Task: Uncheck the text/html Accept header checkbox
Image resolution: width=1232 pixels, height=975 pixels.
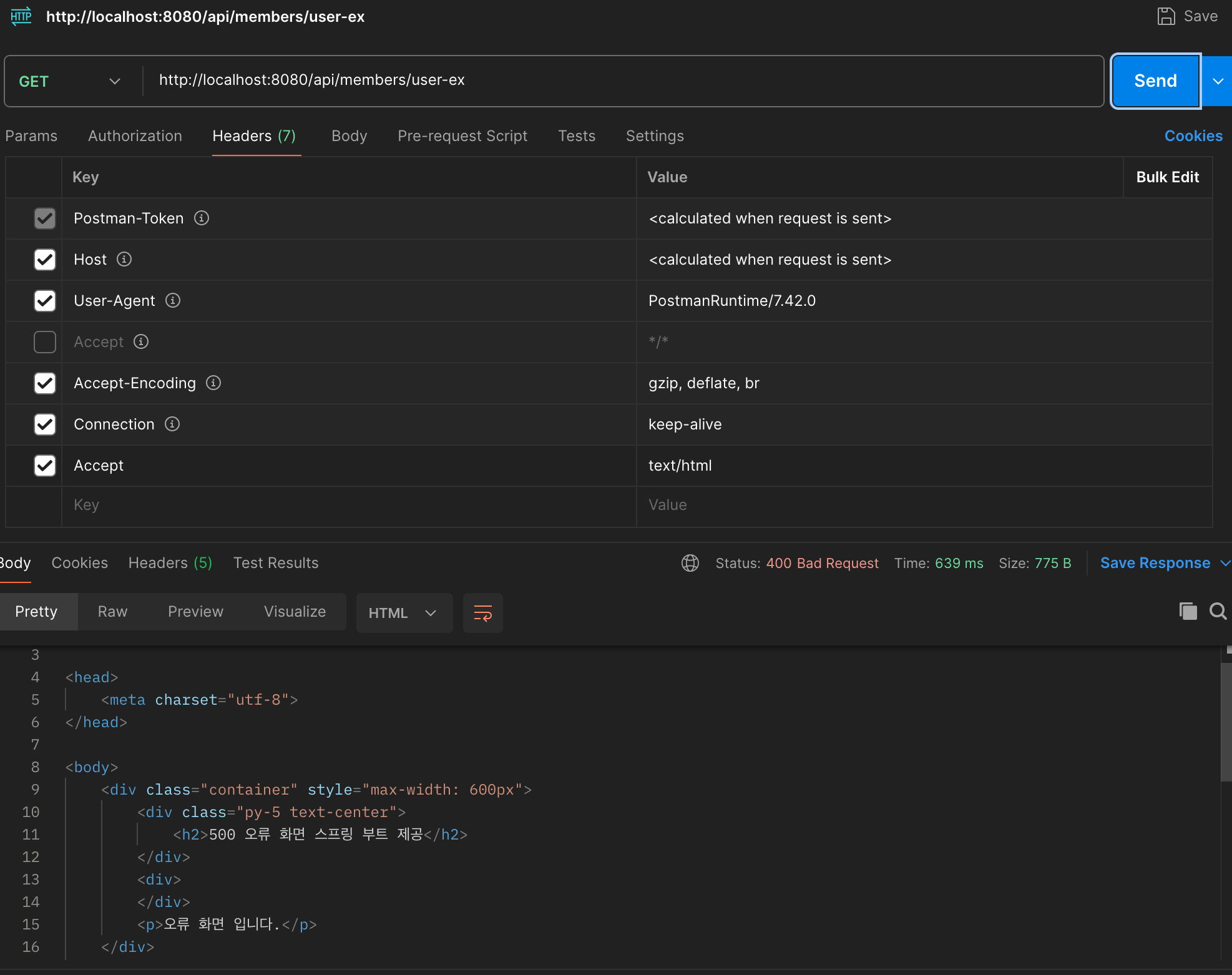Action: 45,466
